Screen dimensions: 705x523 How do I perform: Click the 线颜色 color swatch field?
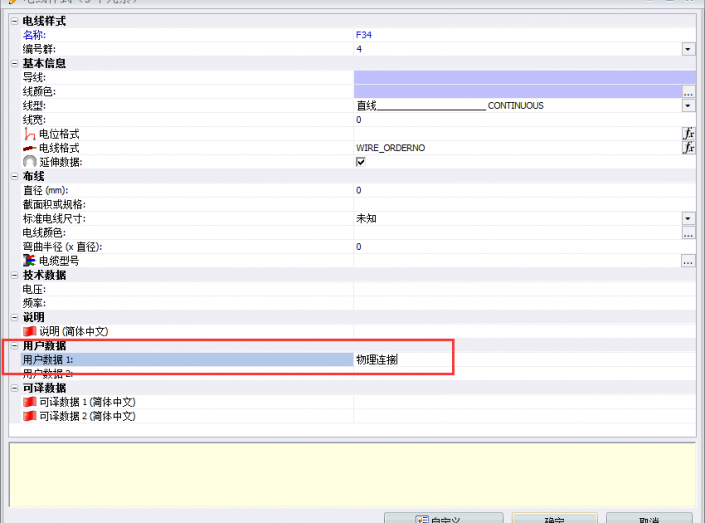pyautogui.click(x=518, y=92)
